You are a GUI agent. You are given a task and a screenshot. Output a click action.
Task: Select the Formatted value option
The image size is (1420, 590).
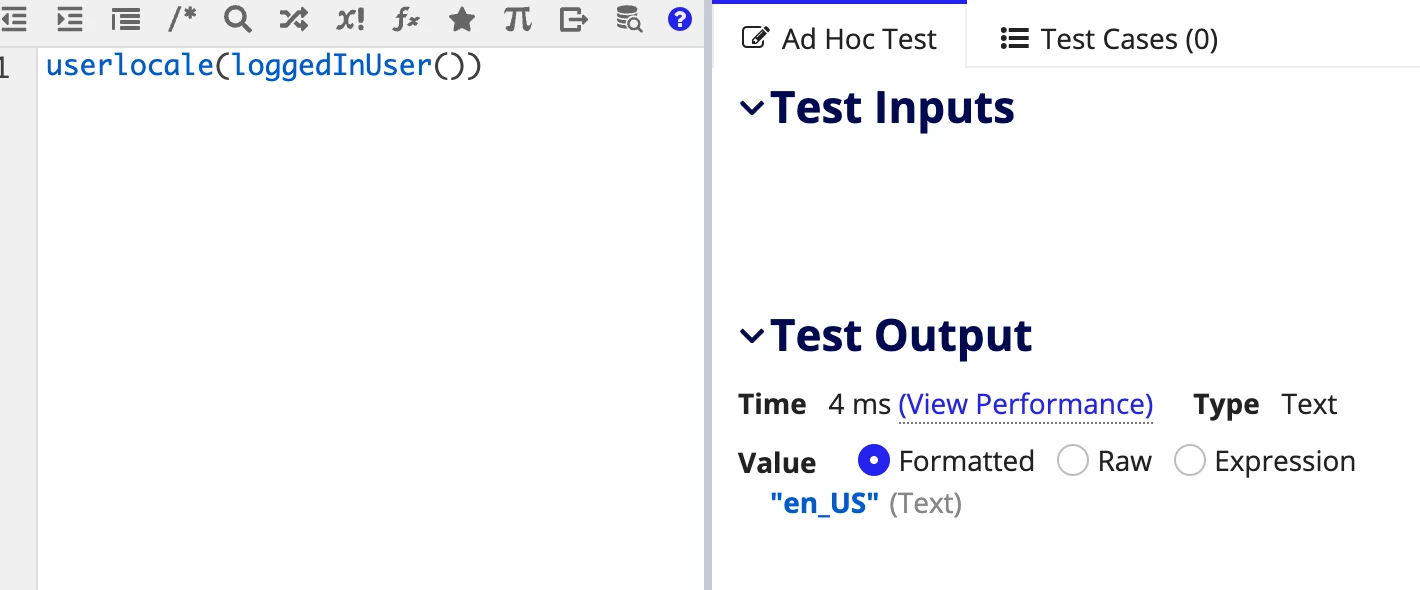click(874, 461)
